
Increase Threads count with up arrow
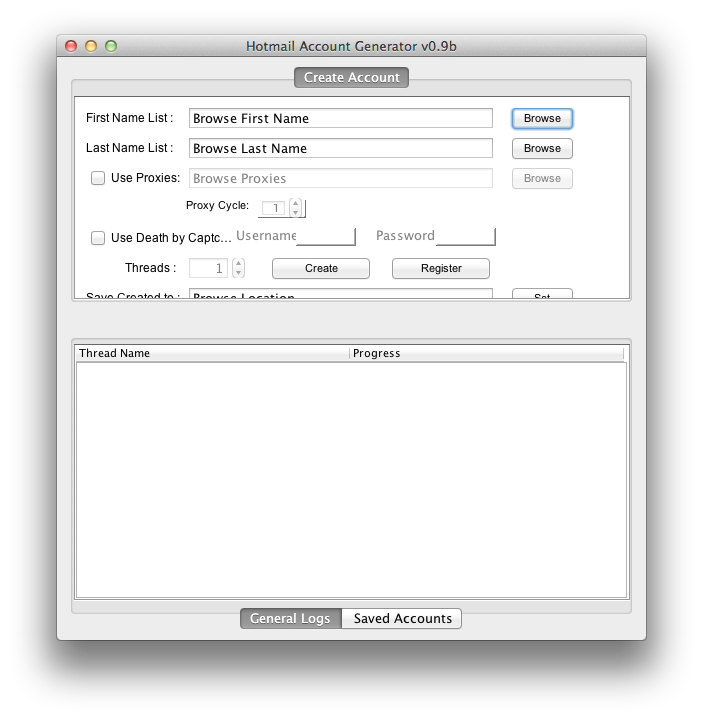point(238,263)
